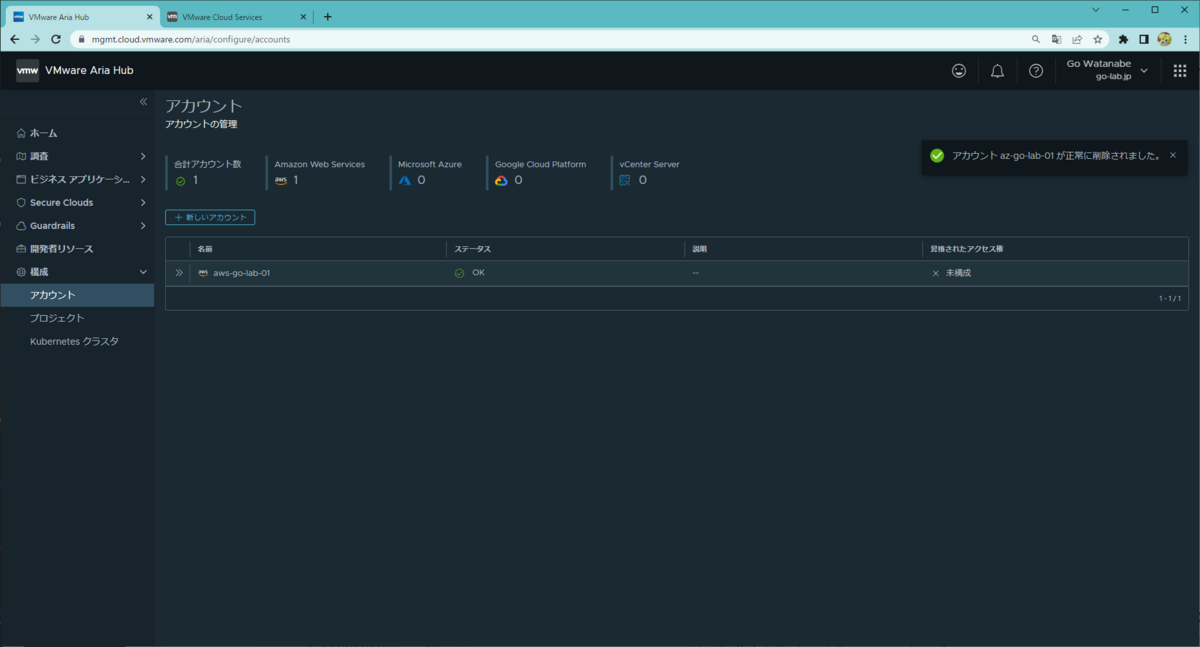Toggle the browser side panel
Screen dimensions: 1200x647
click(1144, 39)
